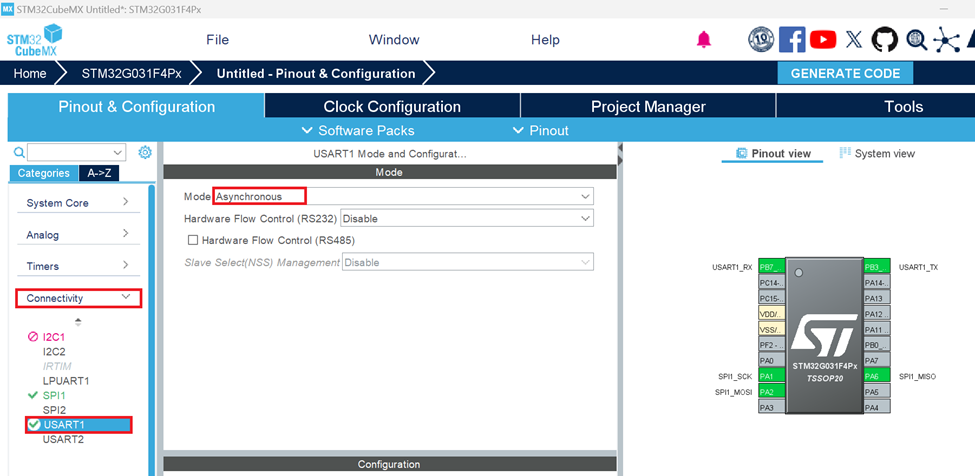Click the peripheral list scroll handle
The height and width of the screenshot is (476, 975).
click(78, 322)
